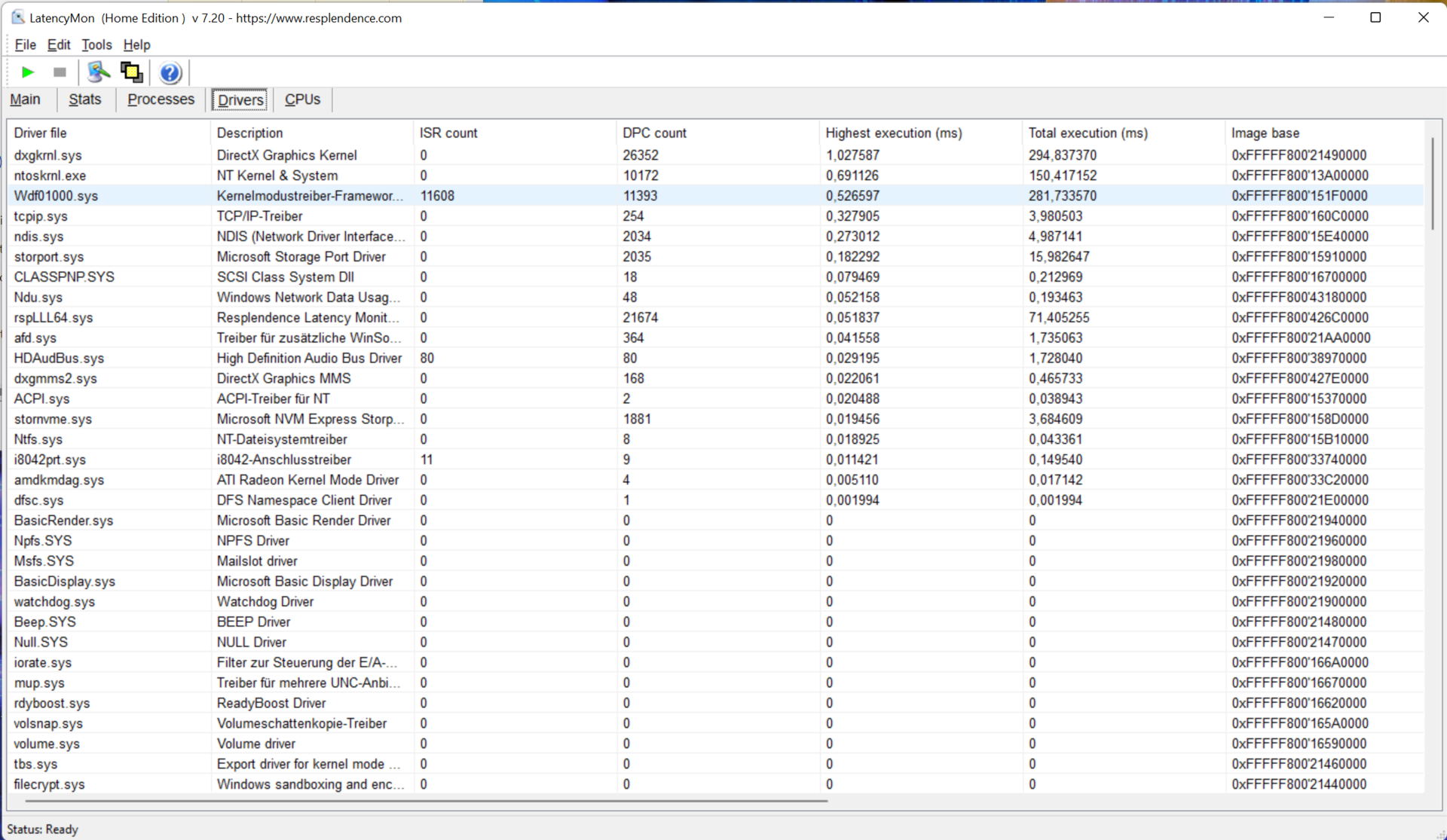Switch to the Processes tab
The image size is (1447, 840).
pos(161,99)
